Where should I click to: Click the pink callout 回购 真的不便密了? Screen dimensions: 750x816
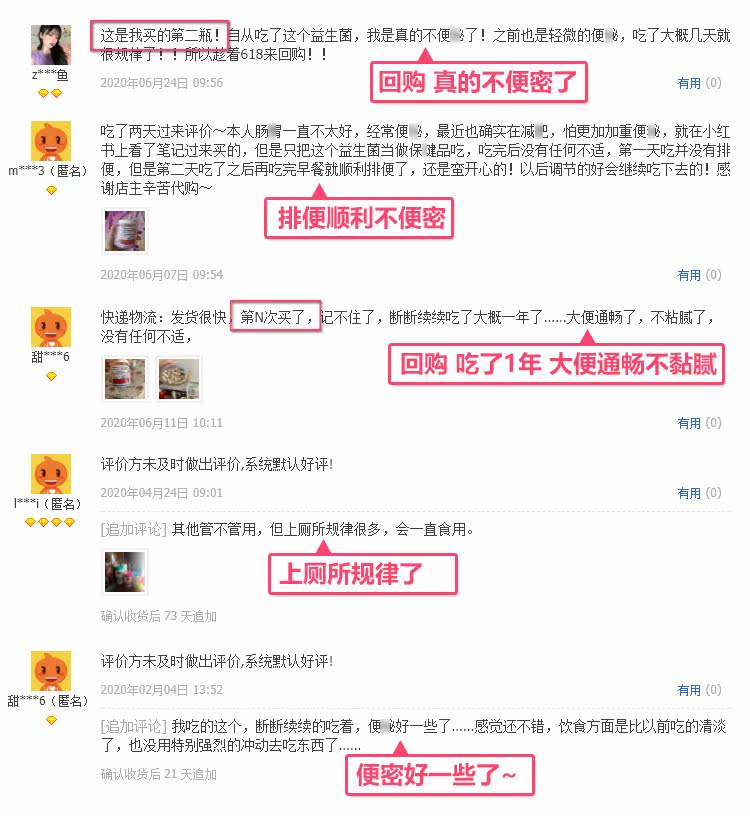tap(478, 82)
